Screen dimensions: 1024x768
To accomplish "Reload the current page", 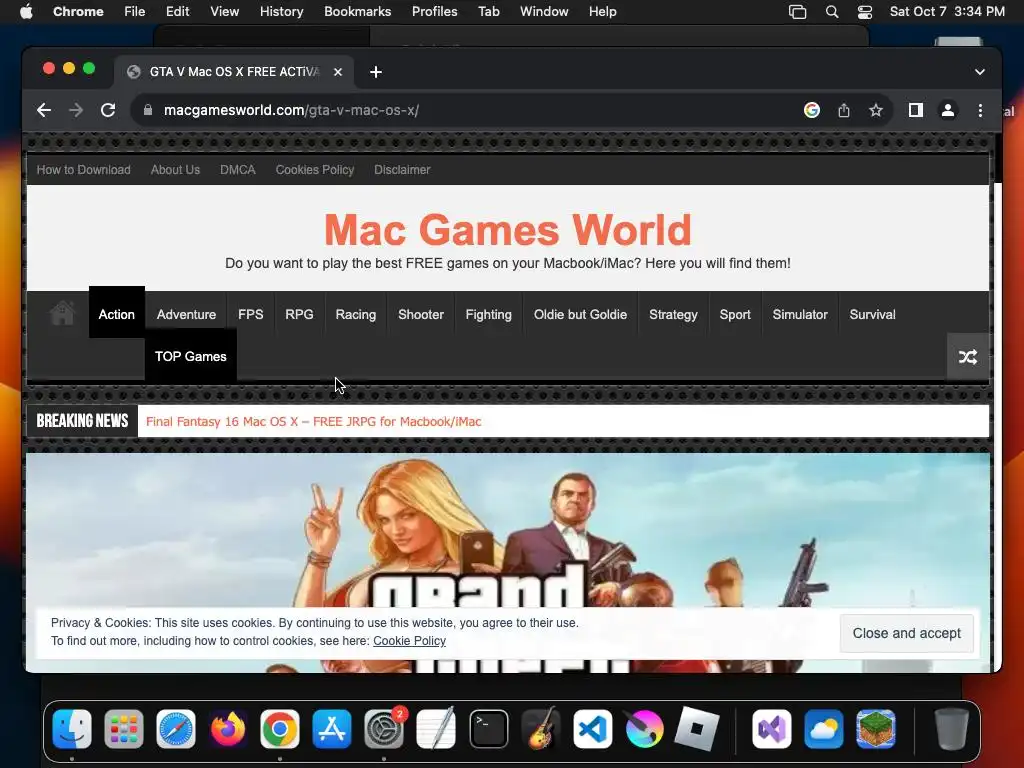I will point(108,110).
